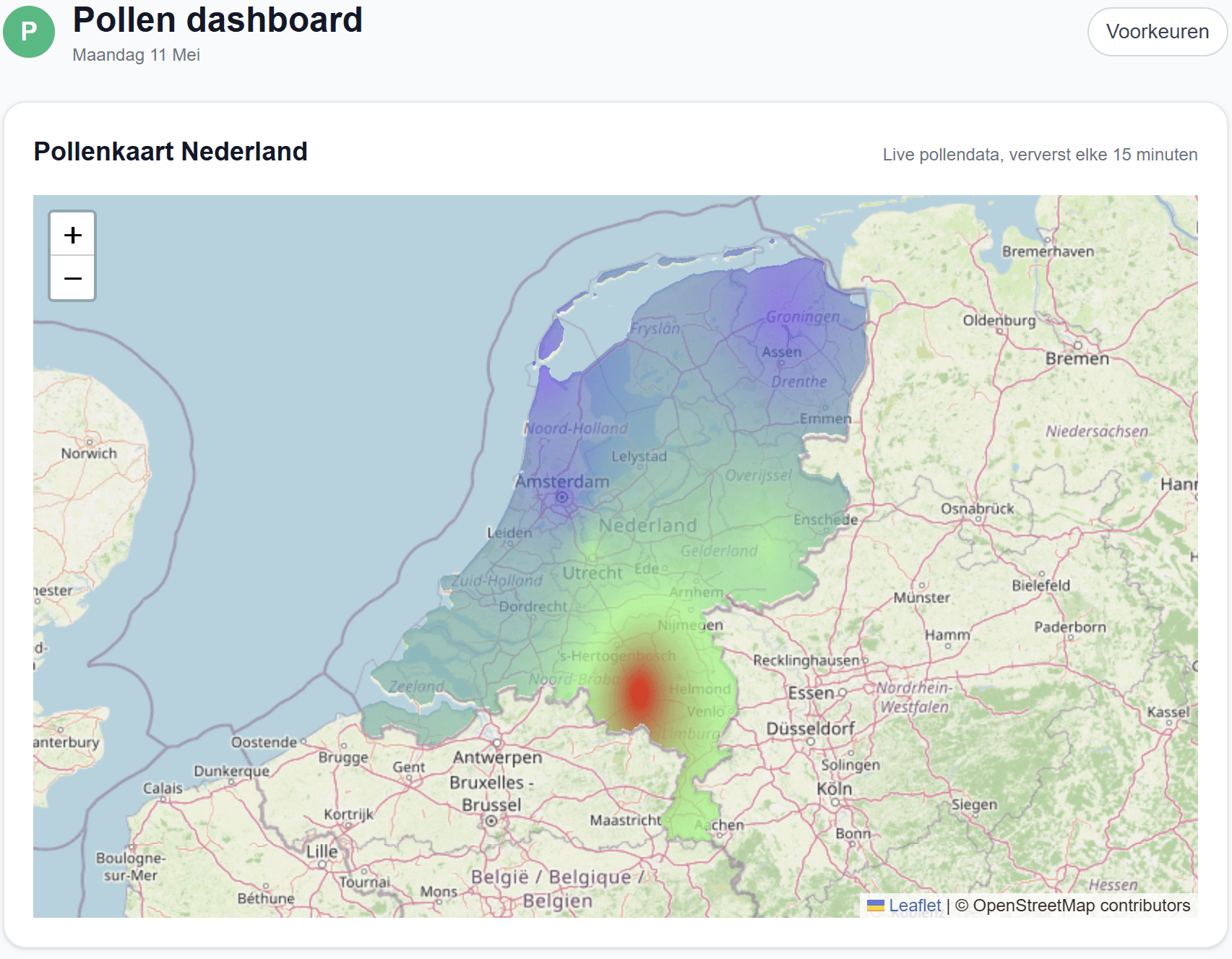
Task: Click the Mons label on the map
Action: (439, 892)
